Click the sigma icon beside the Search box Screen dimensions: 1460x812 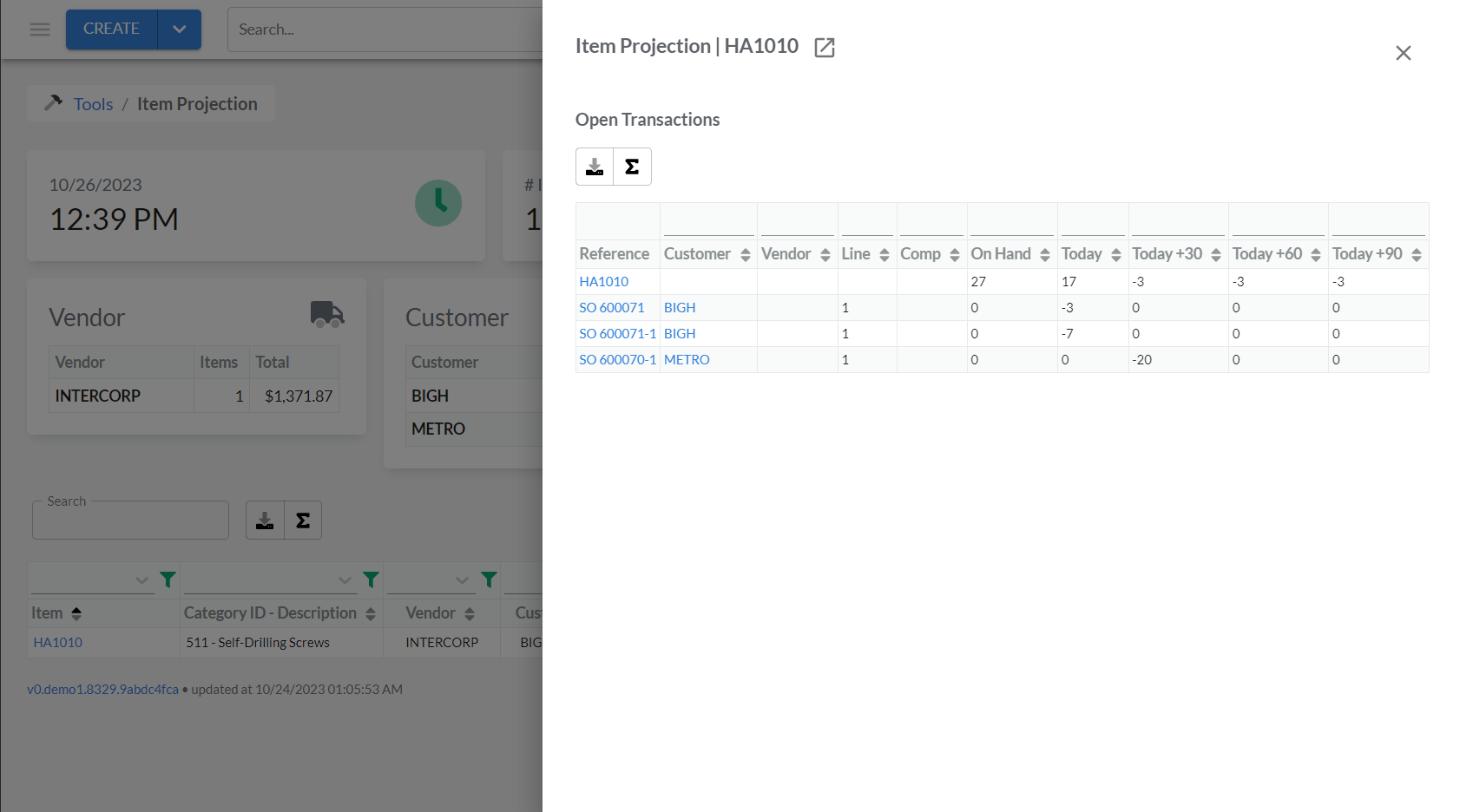click(302, 520)
